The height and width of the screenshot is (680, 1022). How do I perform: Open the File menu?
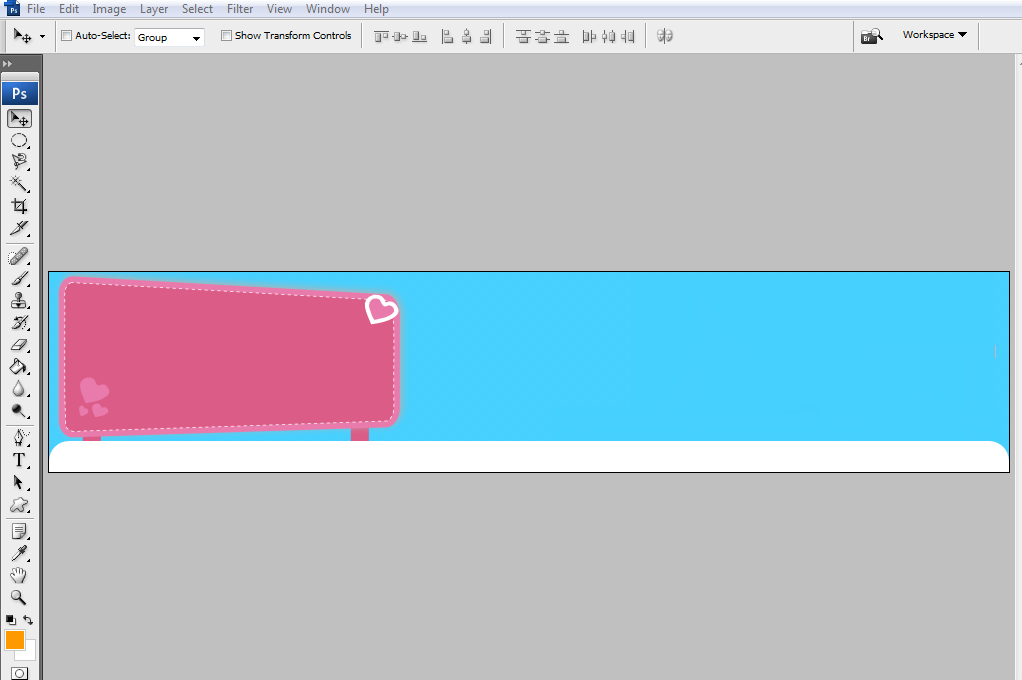(36, 8)
